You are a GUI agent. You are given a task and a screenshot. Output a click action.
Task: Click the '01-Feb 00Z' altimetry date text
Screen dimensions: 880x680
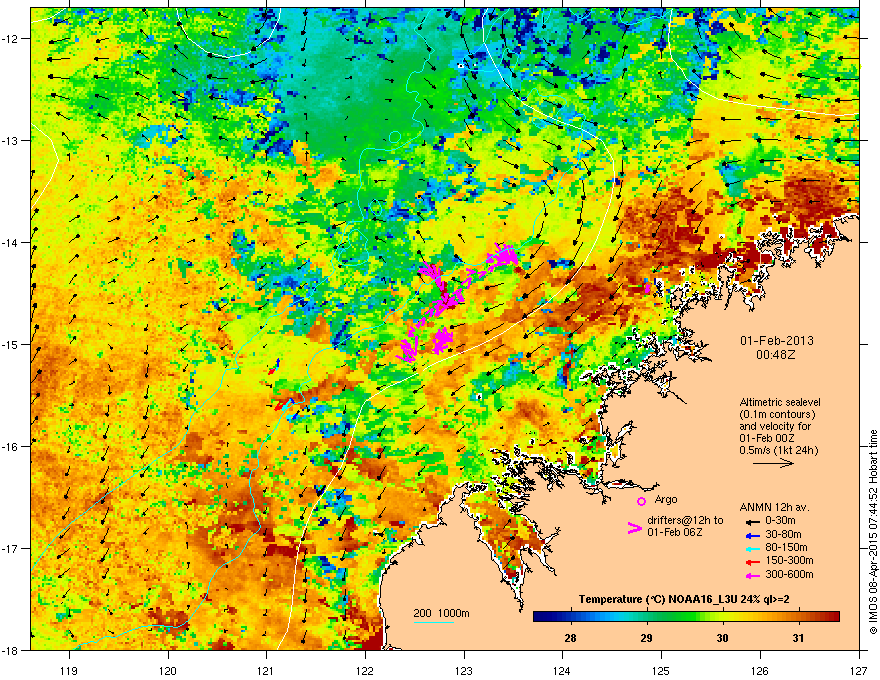(767, 438)
